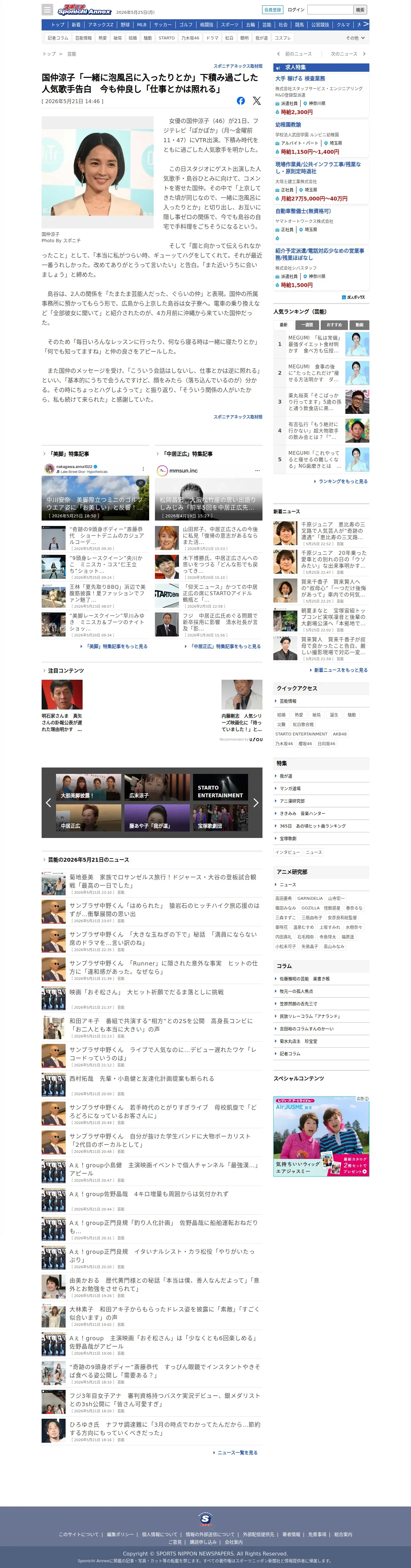Switch to the おすすめ ranking tab

tap(334, 325)
